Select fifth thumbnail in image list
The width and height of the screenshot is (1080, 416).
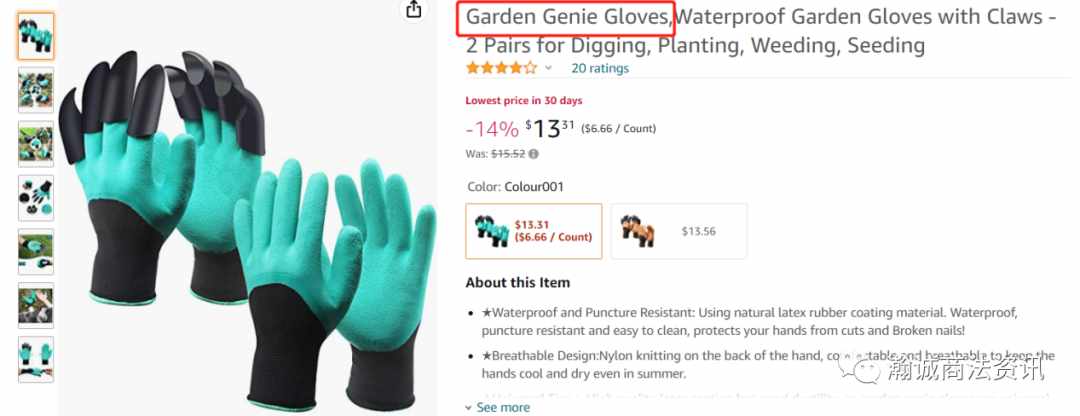(36, 251)
